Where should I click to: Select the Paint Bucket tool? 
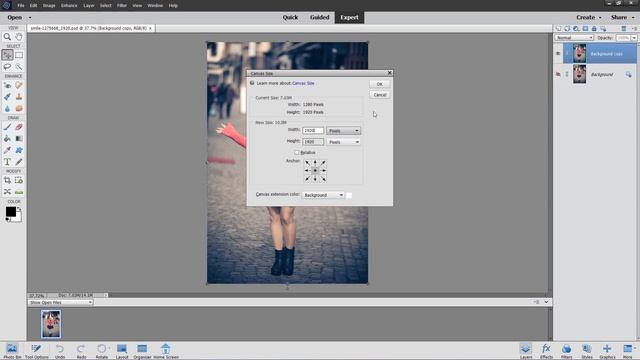click(7, 139)
